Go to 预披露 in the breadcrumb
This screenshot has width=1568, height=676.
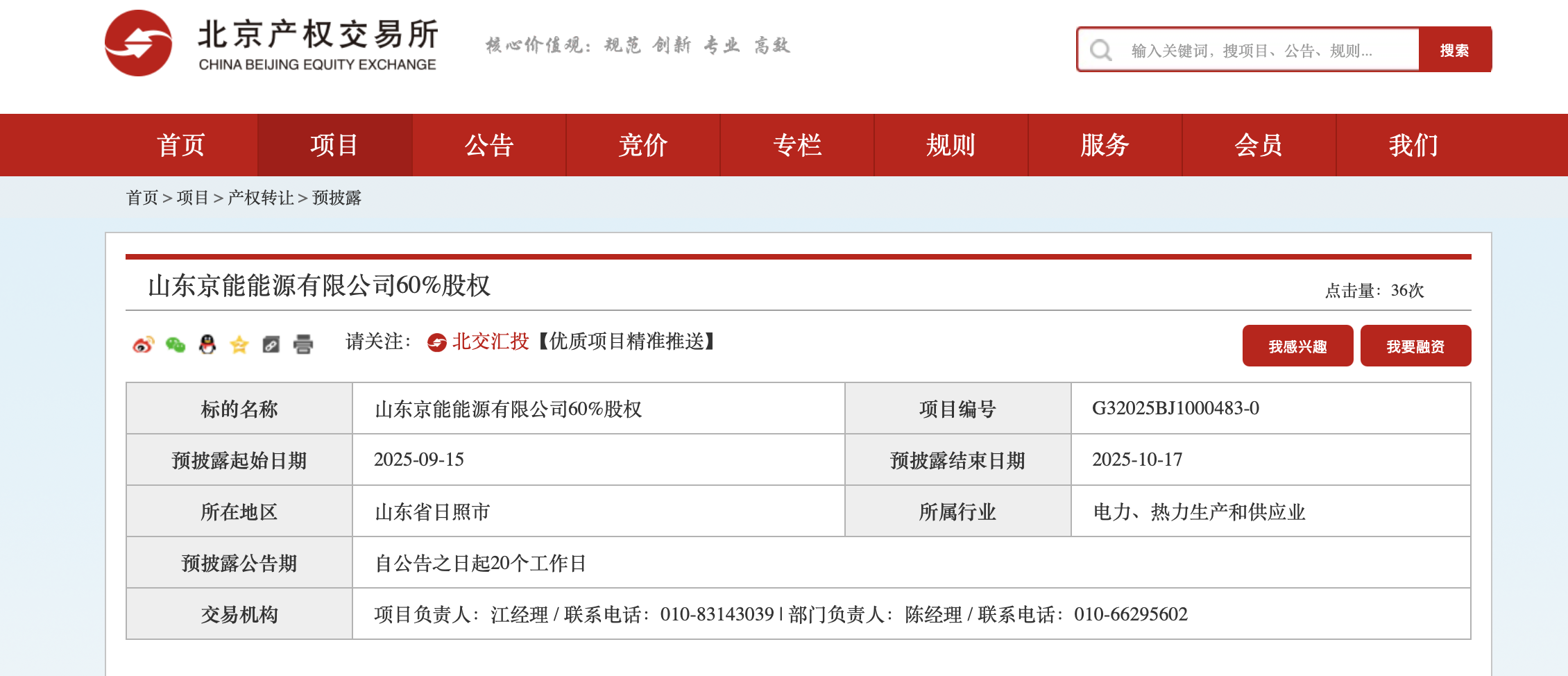click(x=336, y=198)
